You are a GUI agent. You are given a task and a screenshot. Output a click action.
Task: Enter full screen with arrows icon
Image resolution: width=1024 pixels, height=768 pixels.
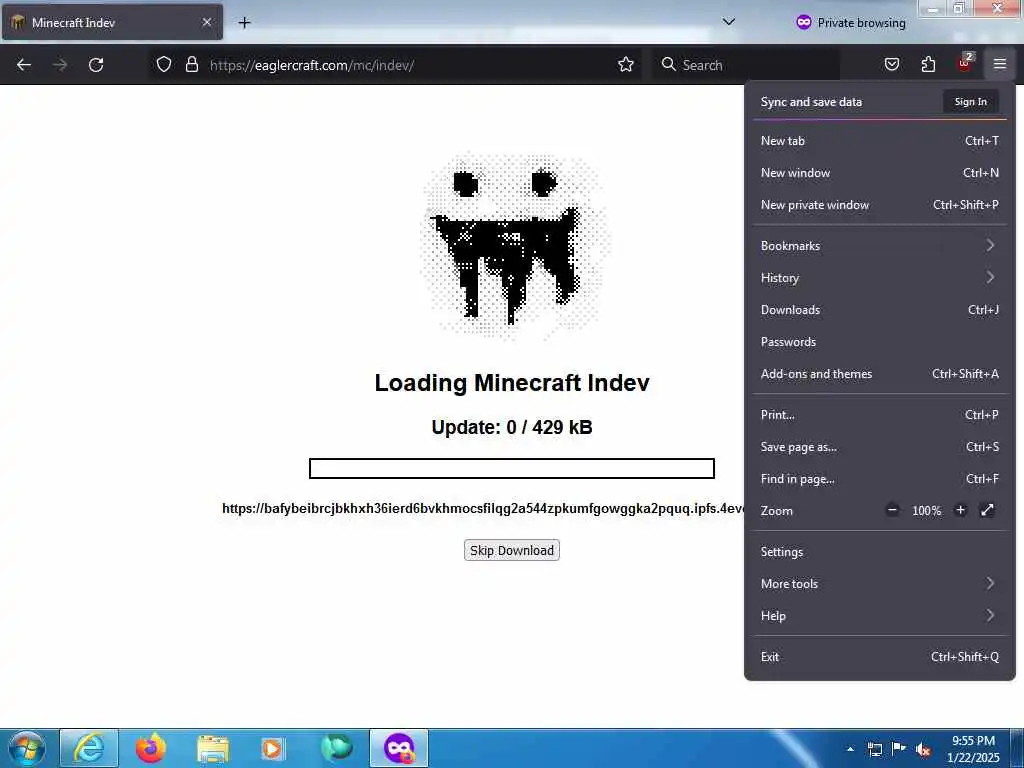click(x=987, y=510)
